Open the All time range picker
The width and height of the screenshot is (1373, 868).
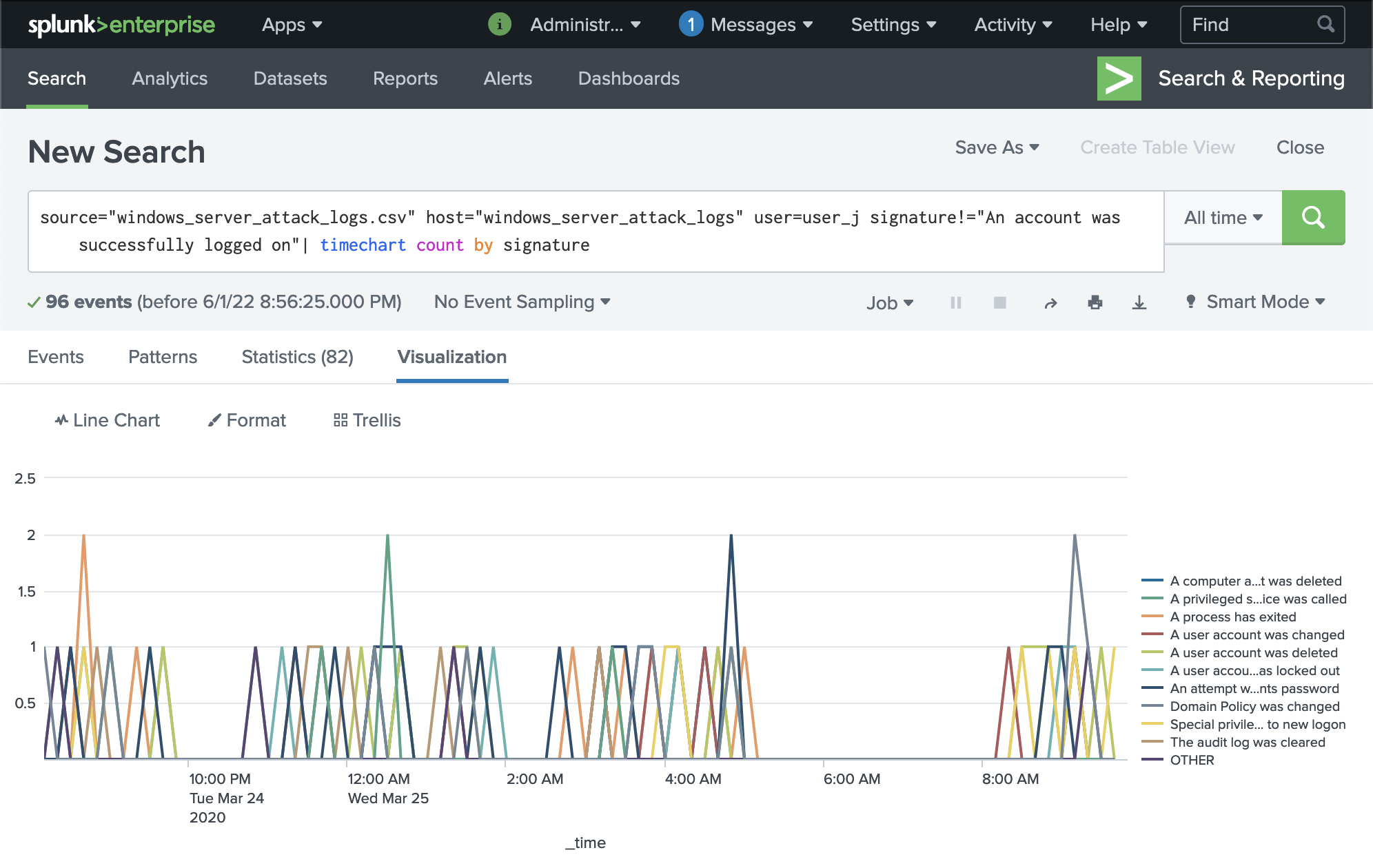click(x=1223, y=218)
